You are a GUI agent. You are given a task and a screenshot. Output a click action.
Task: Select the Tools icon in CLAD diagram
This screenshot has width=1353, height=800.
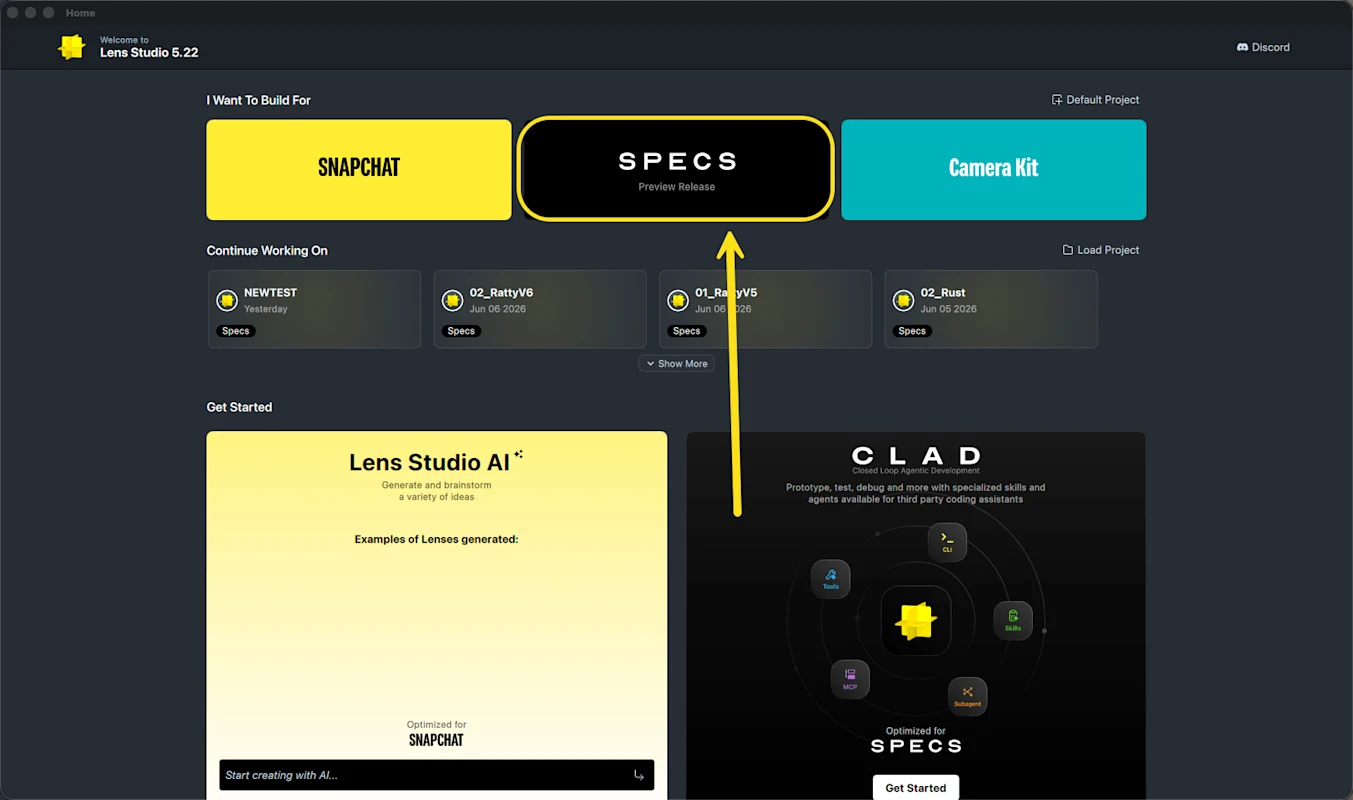831,579
